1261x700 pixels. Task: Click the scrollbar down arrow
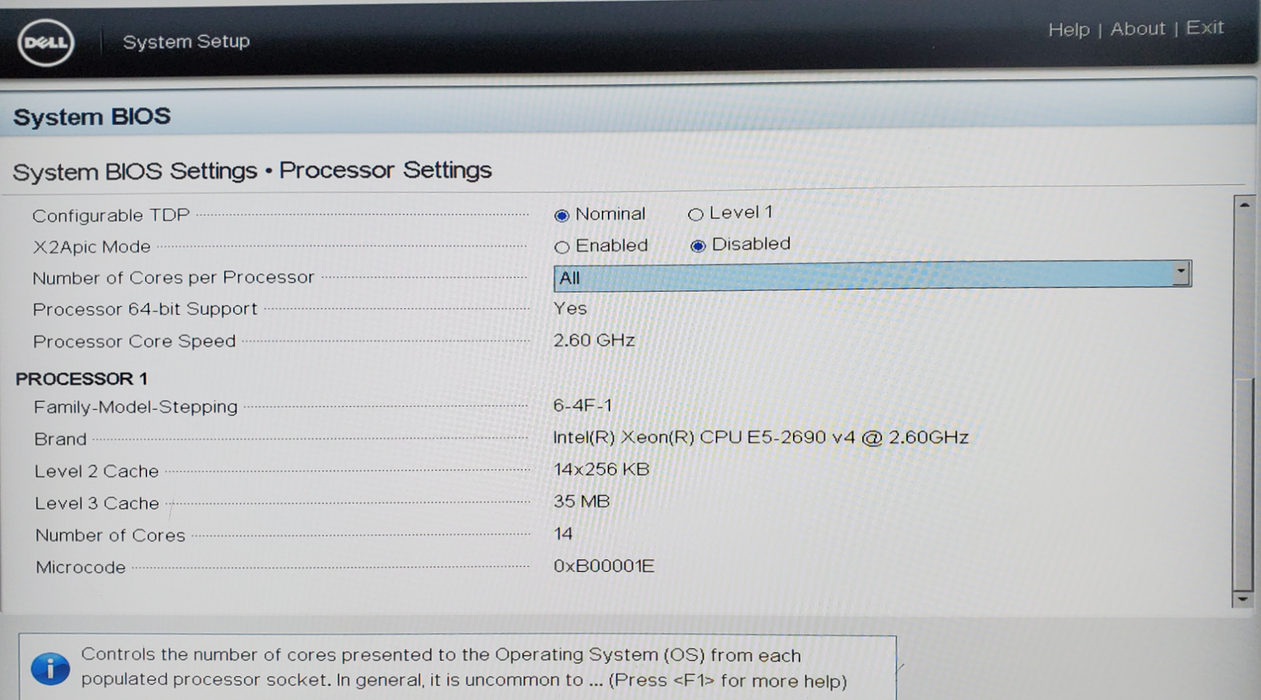(1243, 598)
